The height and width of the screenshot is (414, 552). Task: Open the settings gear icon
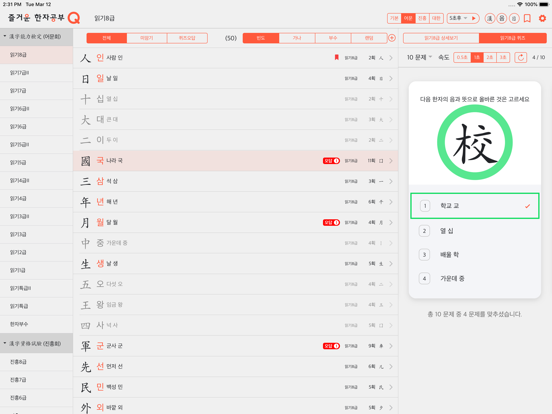pos(542,18)
